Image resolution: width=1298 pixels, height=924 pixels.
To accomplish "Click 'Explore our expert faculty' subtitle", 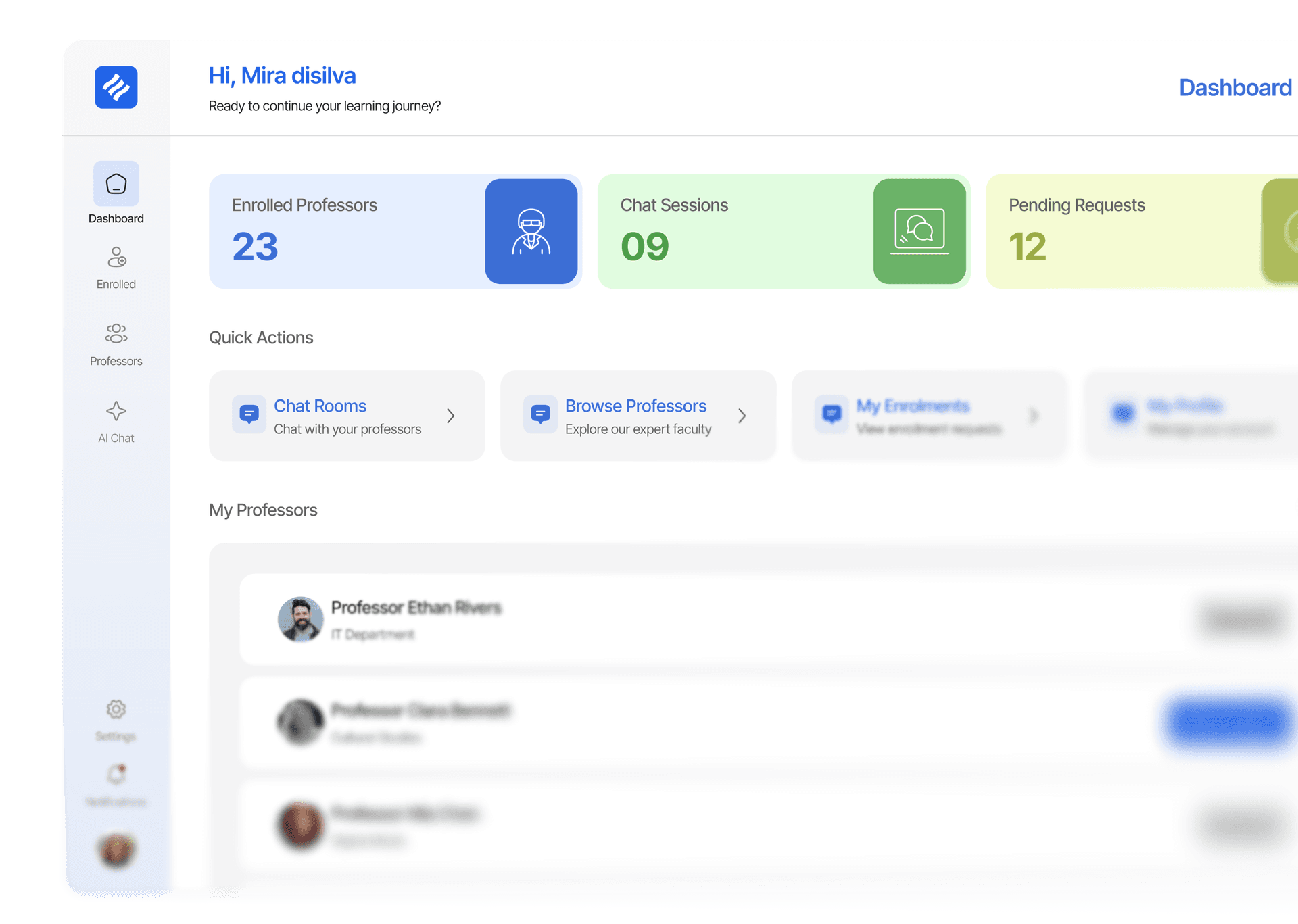I will pos(638,429).
